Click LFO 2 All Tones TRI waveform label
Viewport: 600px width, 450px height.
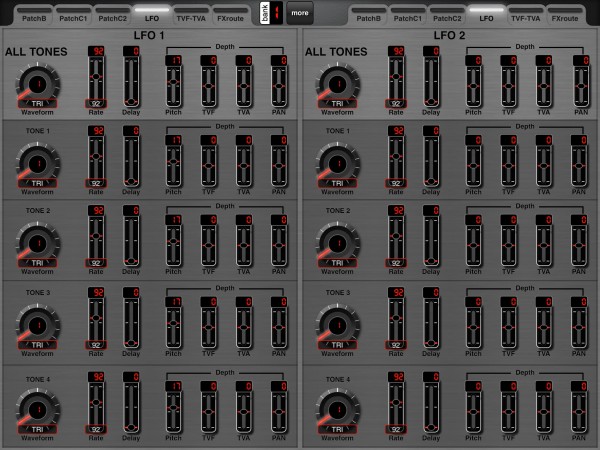pos(338,104)
